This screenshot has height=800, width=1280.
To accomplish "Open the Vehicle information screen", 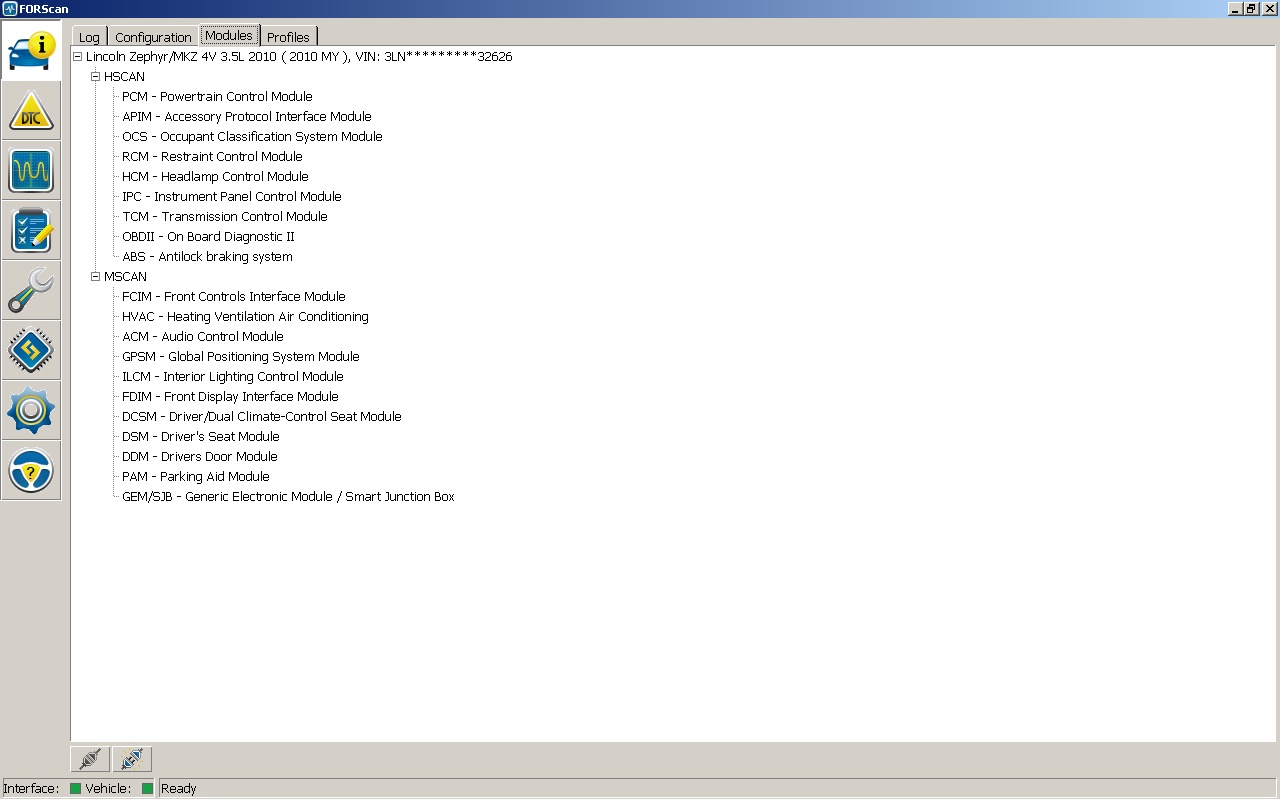I will (x=31, y=50).
